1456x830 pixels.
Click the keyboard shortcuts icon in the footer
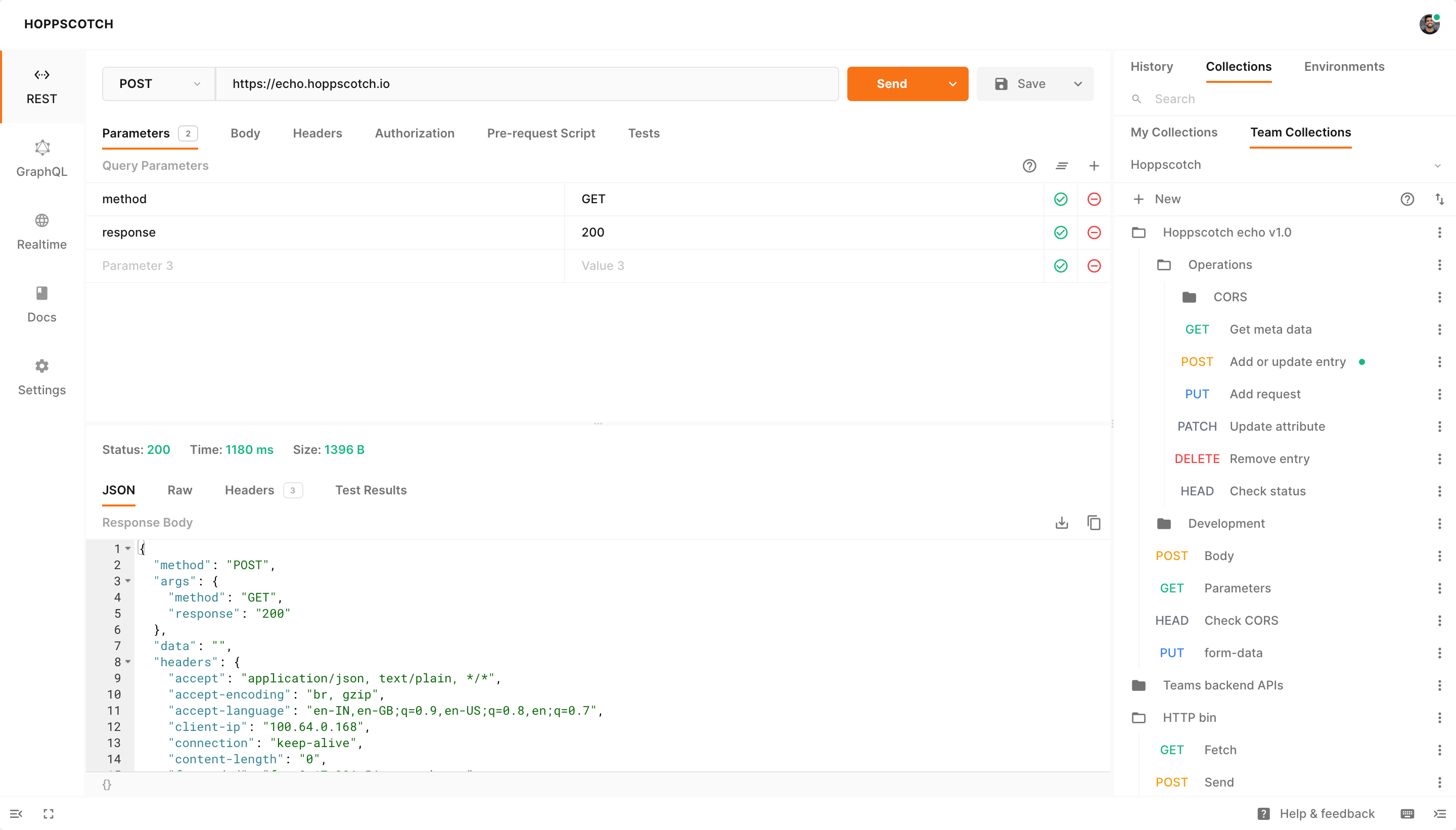point(1407,813)
